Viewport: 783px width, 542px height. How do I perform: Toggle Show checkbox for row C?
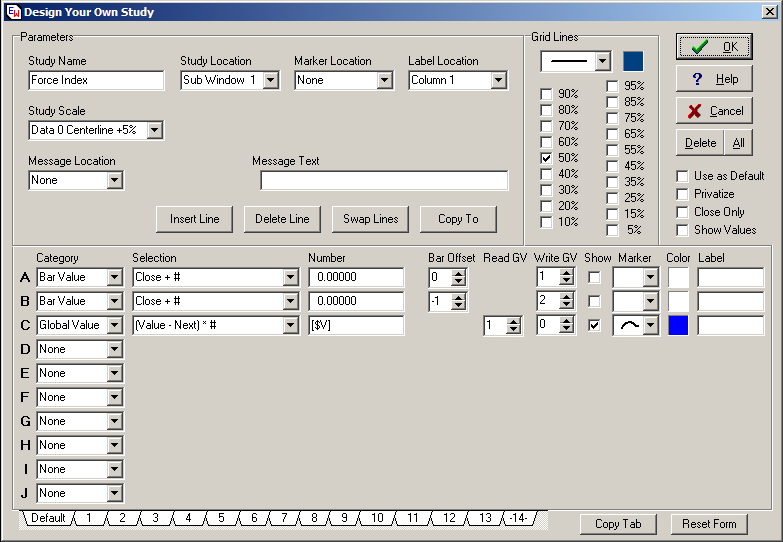tap(595, 325)
